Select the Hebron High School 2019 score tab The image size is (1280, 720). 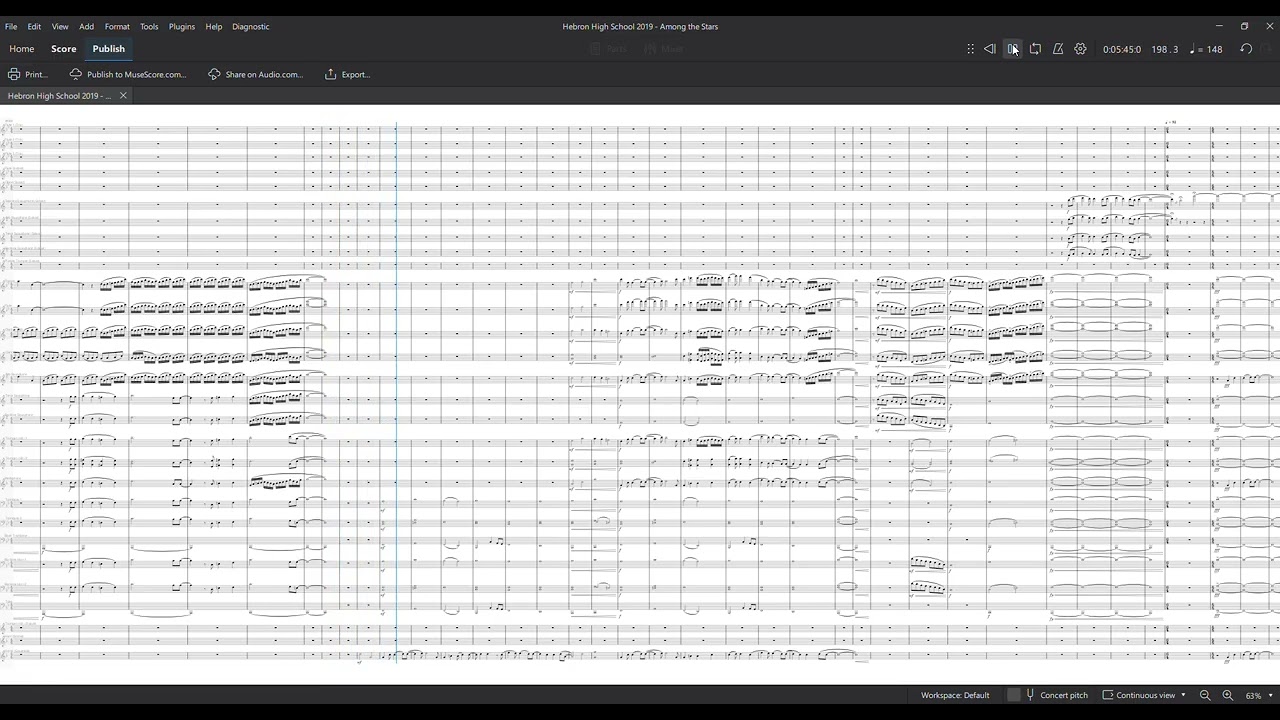(59, 96)
